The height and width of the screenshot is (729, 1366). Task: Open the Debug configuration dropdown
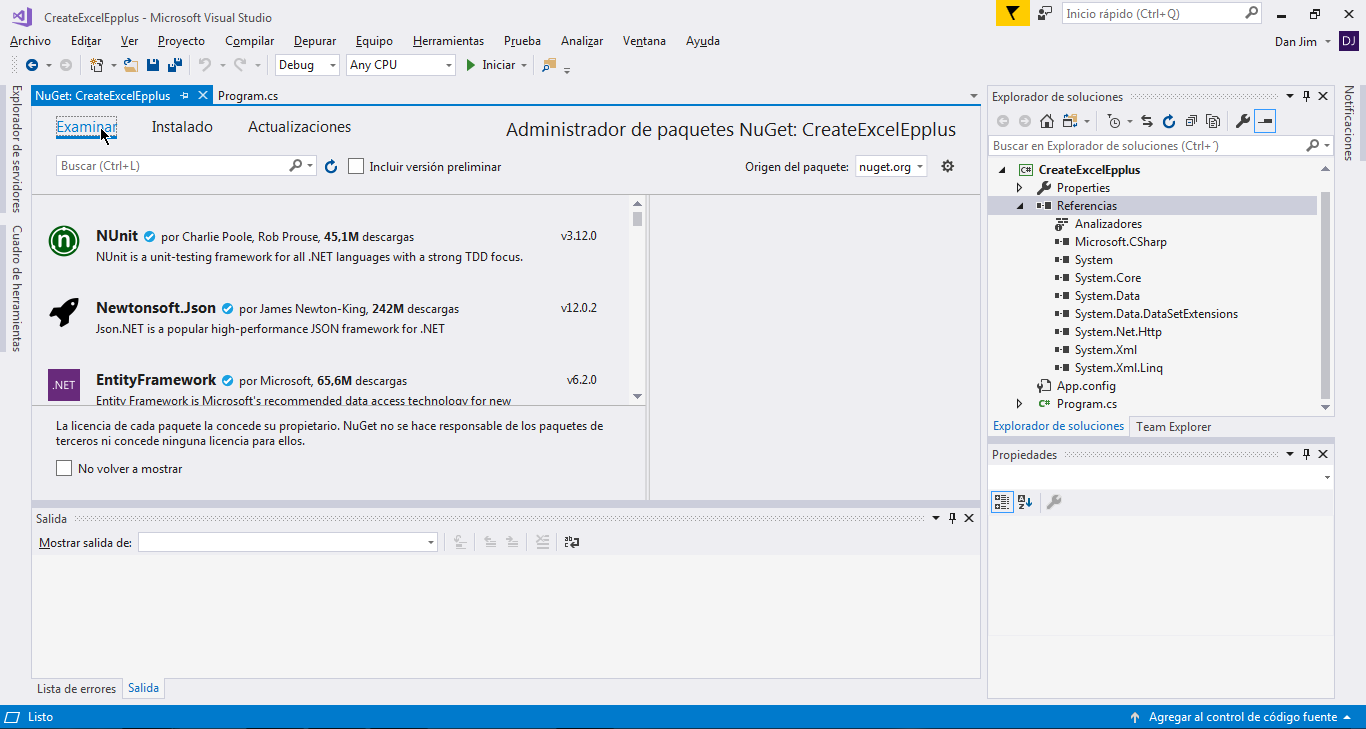308,65
